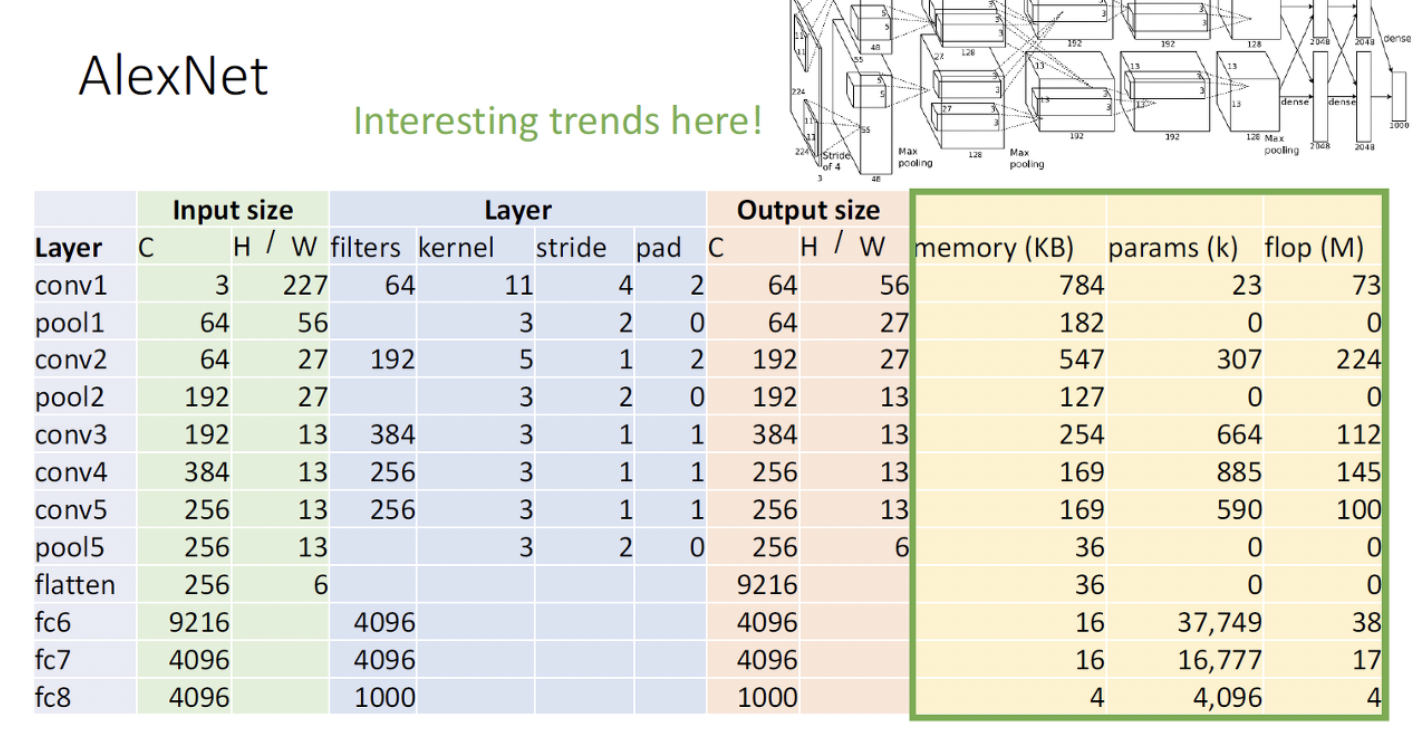Viewport: 1420px width, 742px height.
Task: Click the AlexNet slide title
Action: 173,75
